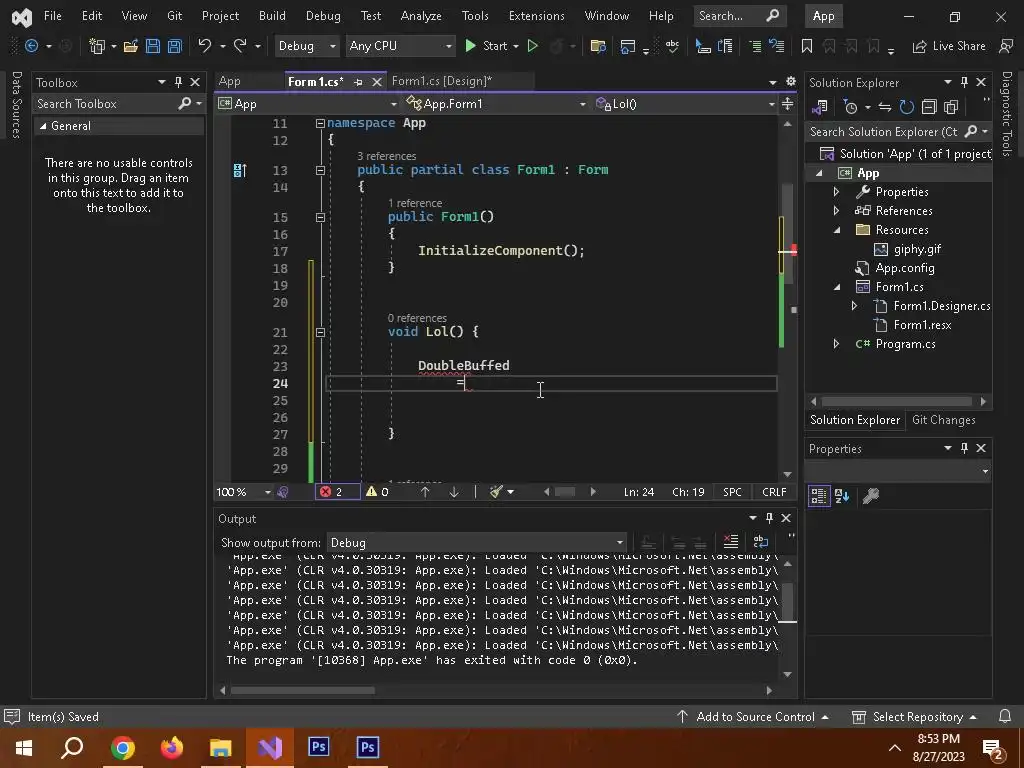Go to previous issue up arrow
This screenshot has width=1024, height=768.
tap(425, 492)
